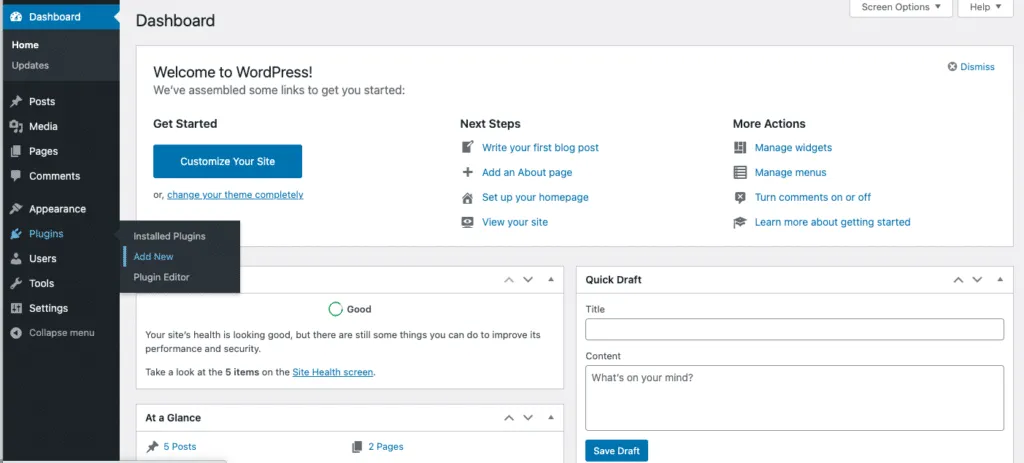Collapse the Quick Draft panel toggle arrow
Screen dimensions: 1024x463
[x=999, y=280]
